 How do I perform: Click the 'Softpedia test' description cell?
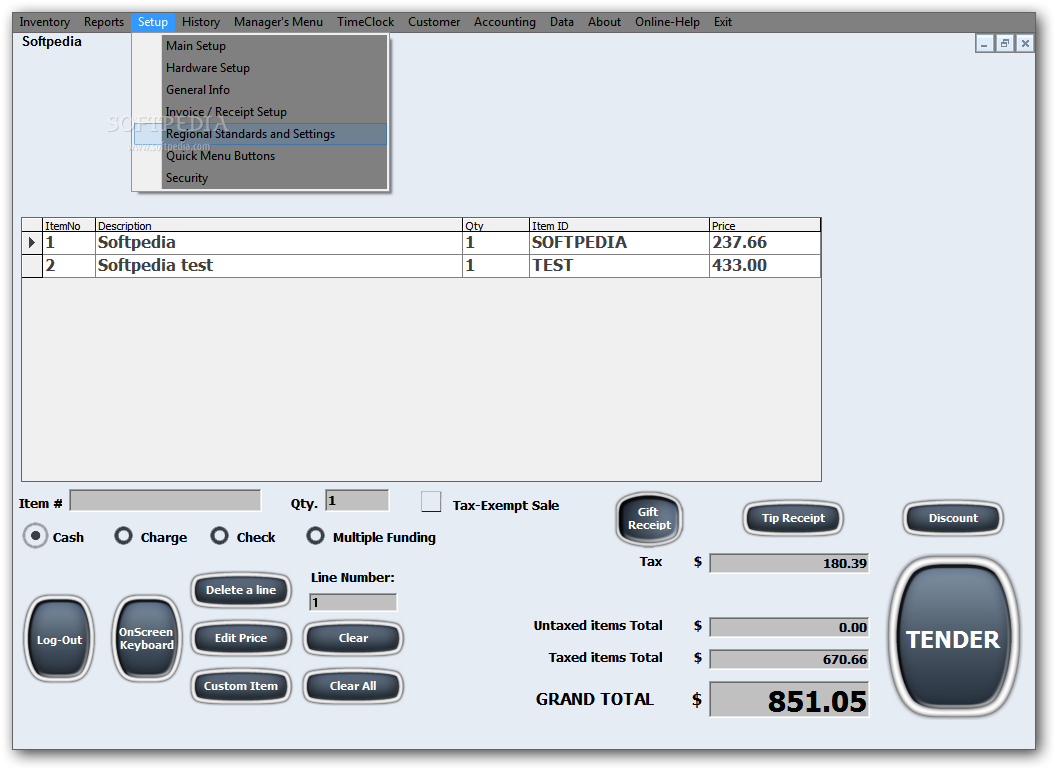(279, 265)
